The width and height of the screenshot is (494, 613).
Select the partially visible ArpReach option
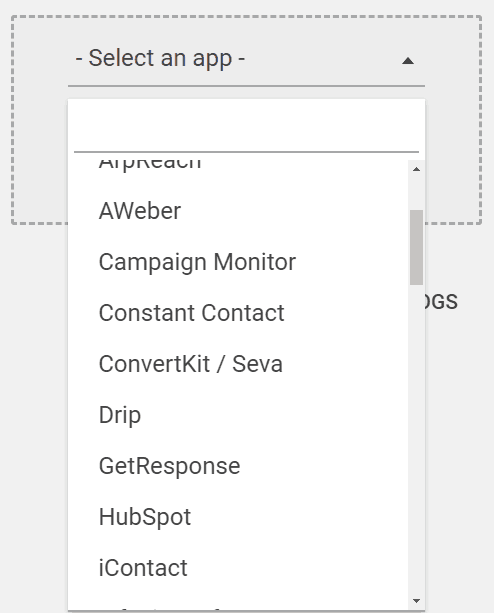tap(238, 167)
